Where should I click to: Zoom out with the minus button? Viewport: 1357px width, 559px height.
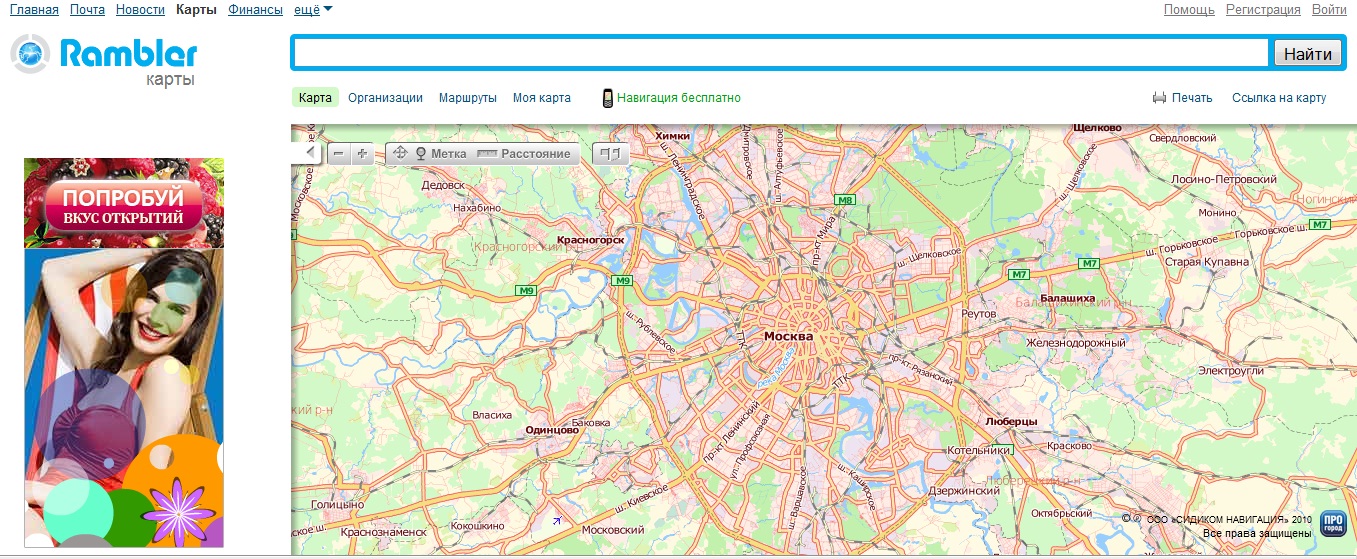point(339,154)
